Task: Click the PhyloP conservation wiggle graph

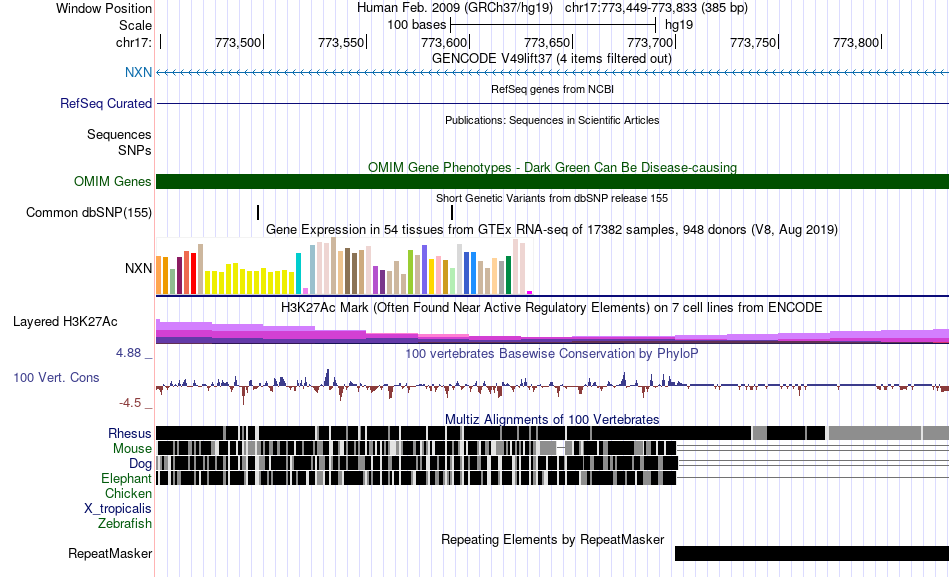Action: tap(553, 386)
